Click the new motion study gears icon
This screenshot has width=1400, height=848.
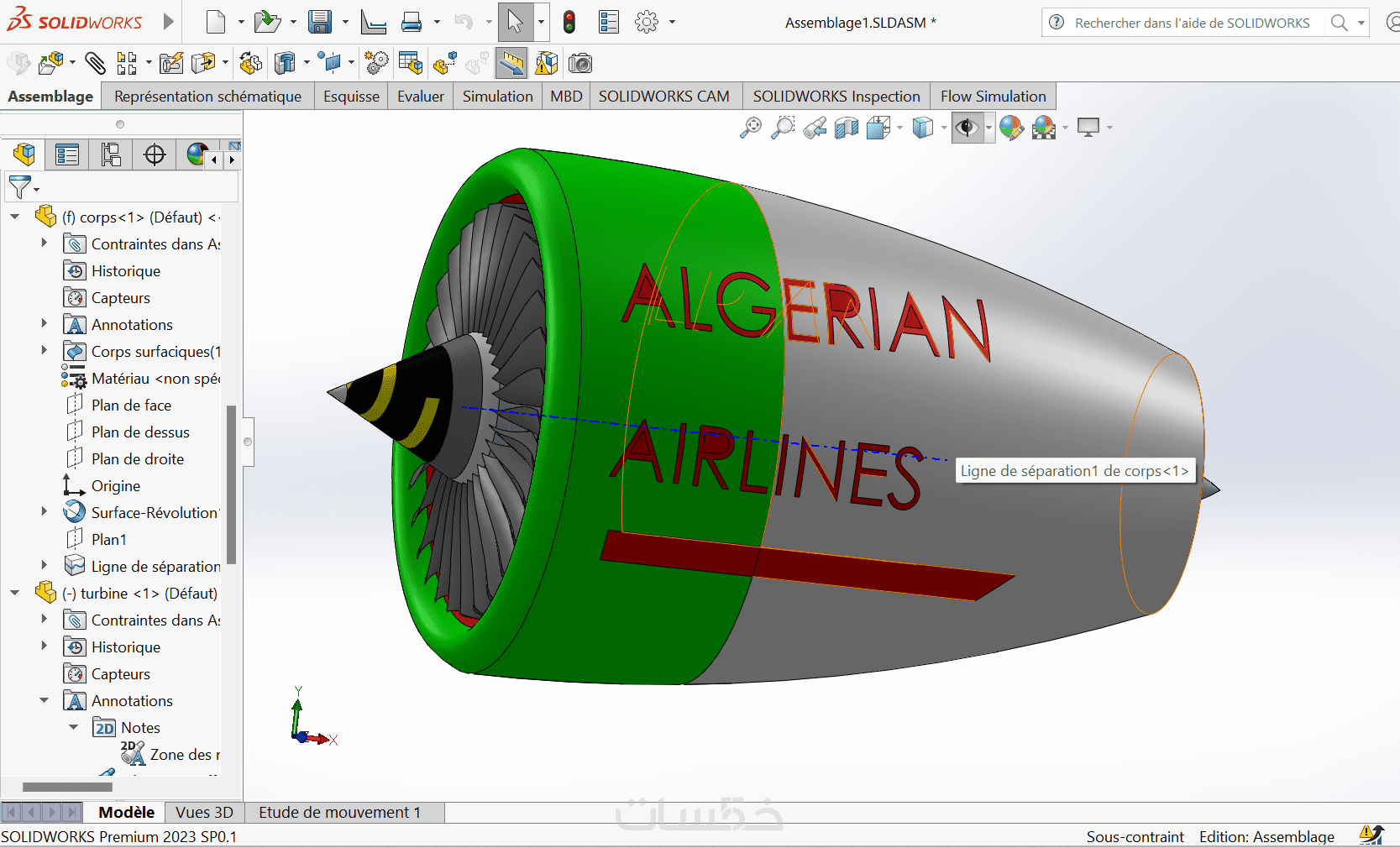[377, 63]
